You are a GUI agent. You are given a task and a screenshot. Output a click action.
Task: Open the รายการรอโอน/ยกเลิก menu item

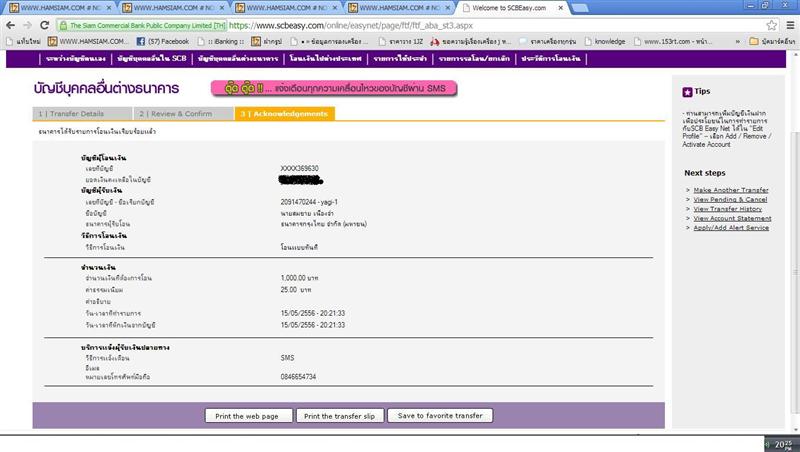point(474,59)
